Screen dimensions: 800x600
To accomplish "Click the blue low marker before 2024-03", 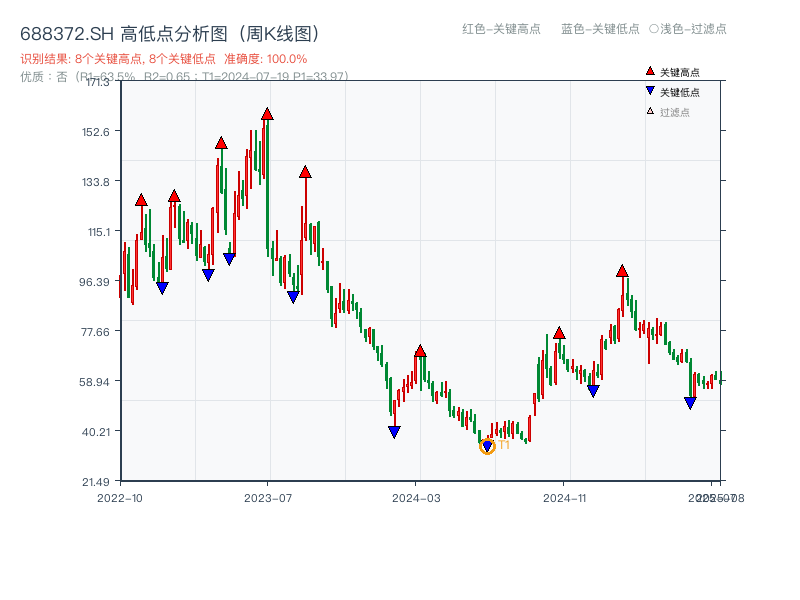I will (x=395, y=430).
